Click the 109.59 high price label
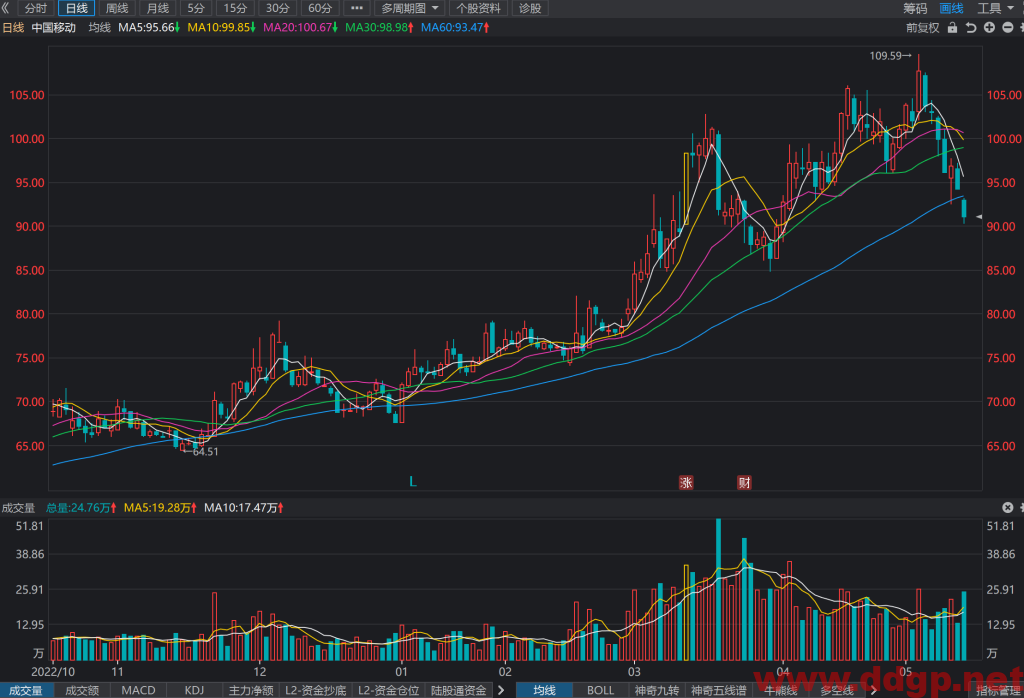 [891, 56]
